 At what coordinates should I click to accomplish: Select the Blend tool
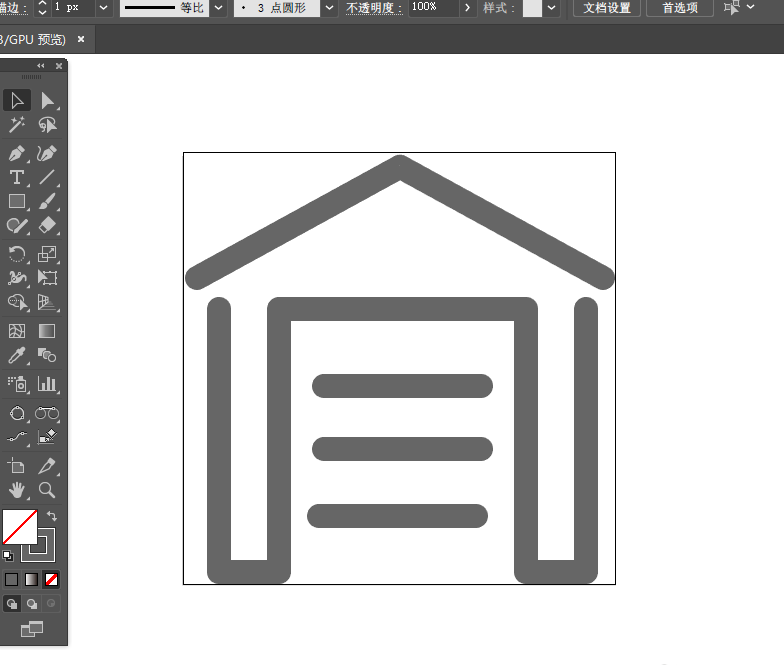47,356
